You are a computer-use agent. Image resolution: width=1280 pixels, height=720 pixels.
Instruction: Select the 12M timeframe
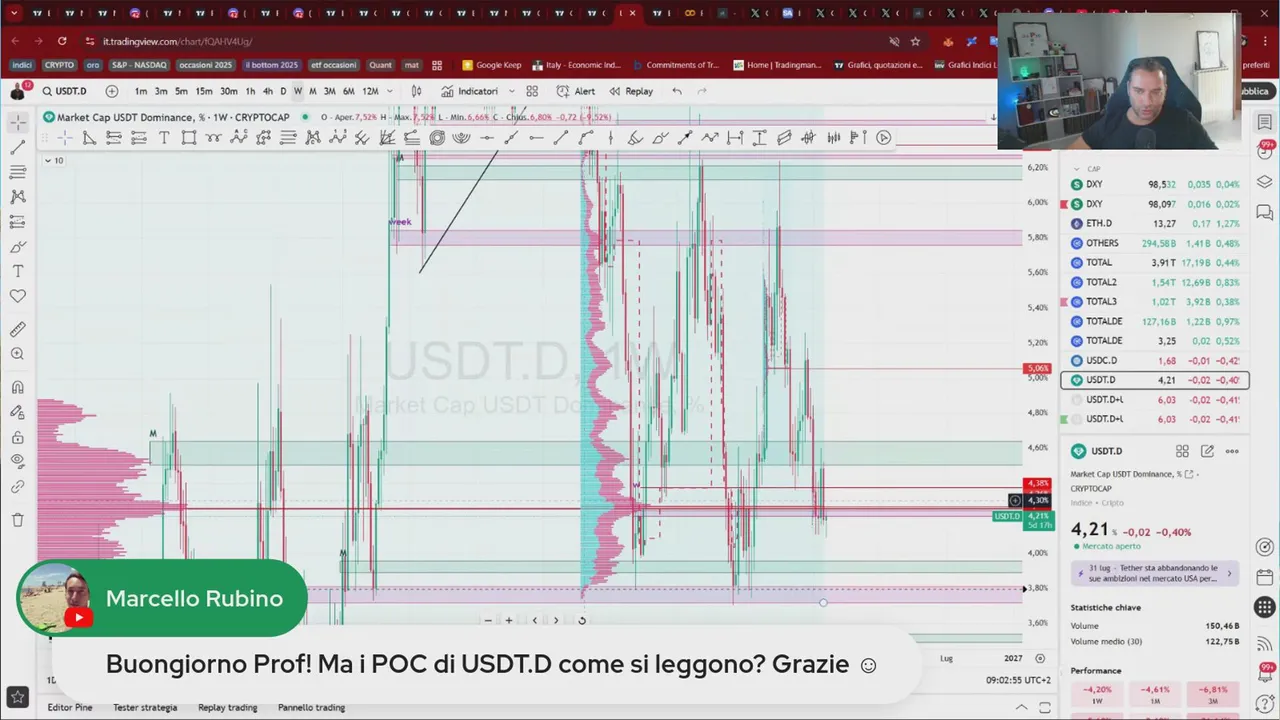pos(370,91)
